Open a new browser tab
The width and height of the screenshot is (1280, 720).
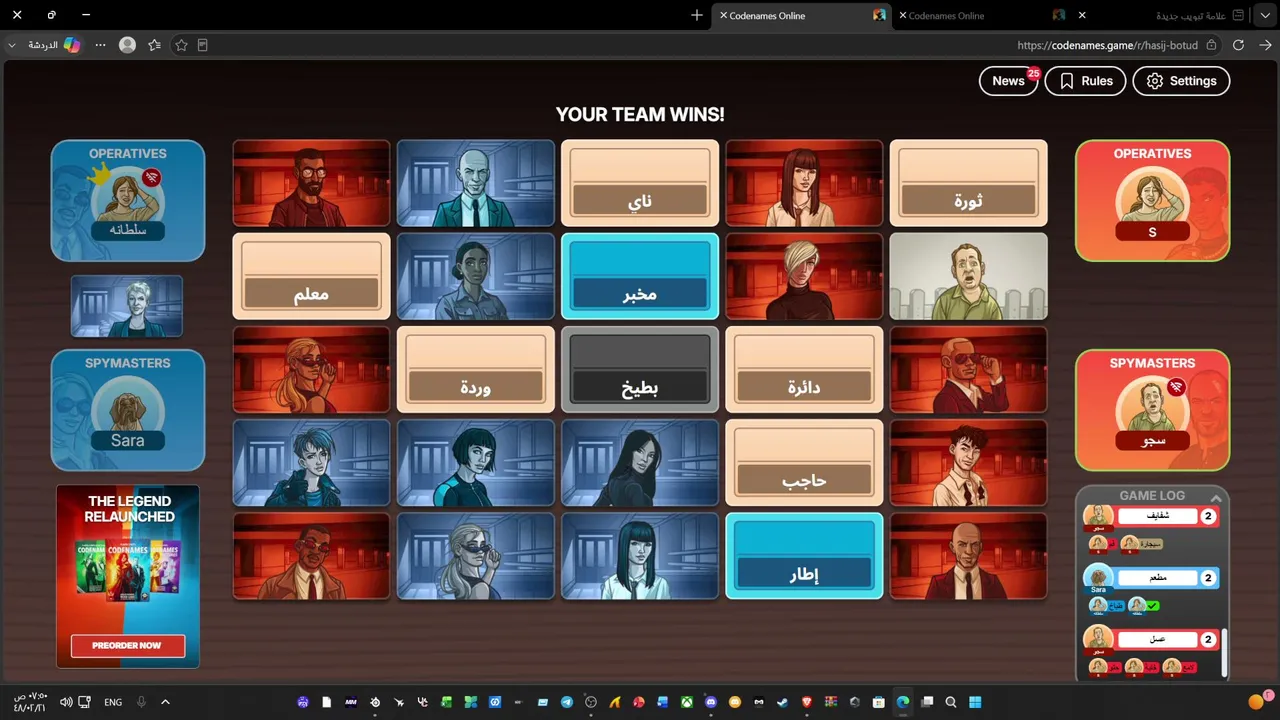pyautogui.click(x=697, y=16)
